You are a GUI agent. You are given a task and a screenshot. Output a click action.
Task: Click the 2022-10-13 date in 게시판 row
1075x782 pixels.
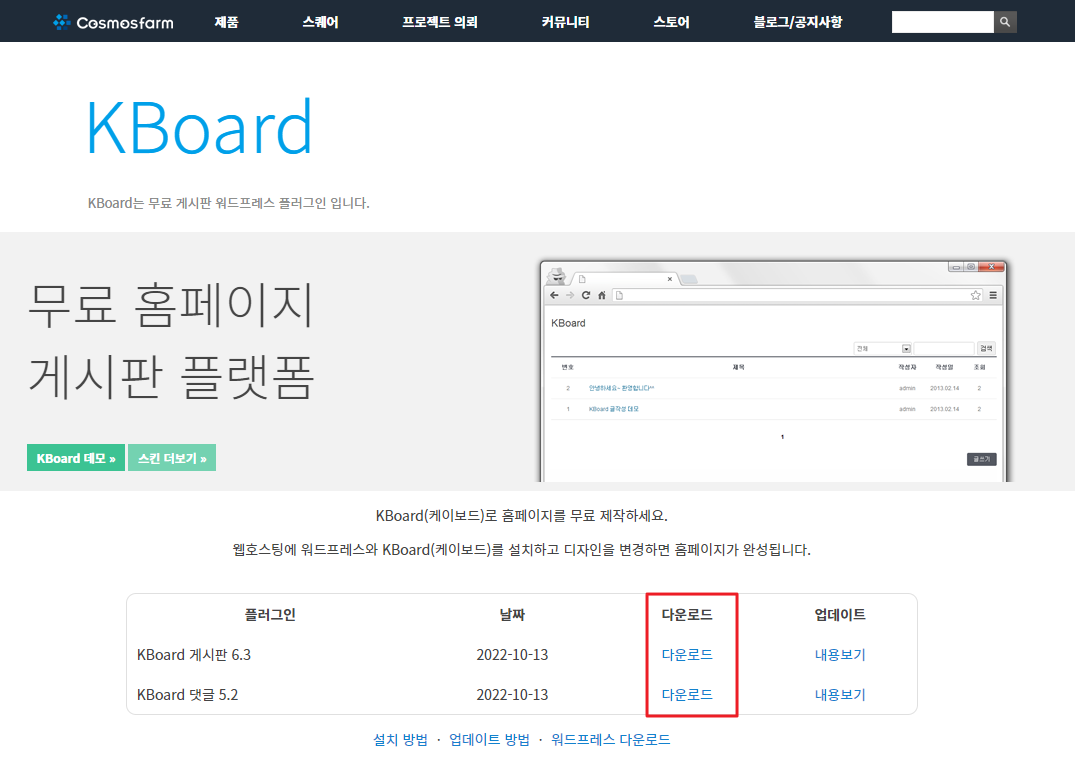coord(512,655)
